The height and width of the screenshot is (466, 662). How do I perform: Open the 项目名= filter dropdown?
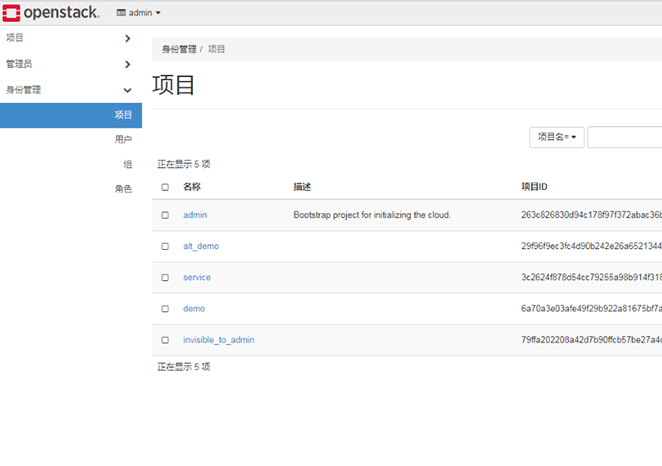pyautogui.click(x=557, y=137)
